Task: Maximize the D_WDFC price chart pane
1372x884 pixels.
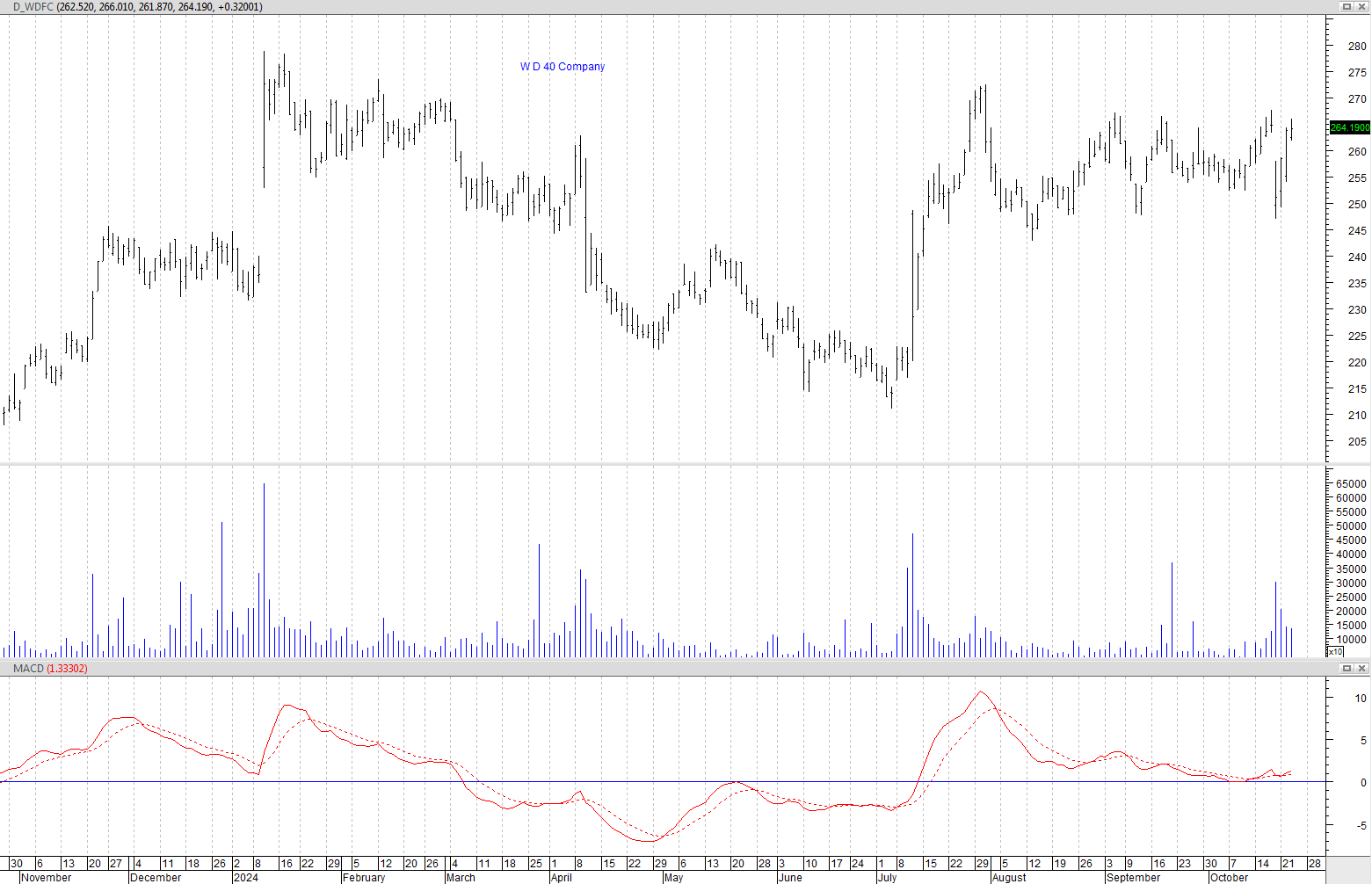Action: coord(1347,6)
